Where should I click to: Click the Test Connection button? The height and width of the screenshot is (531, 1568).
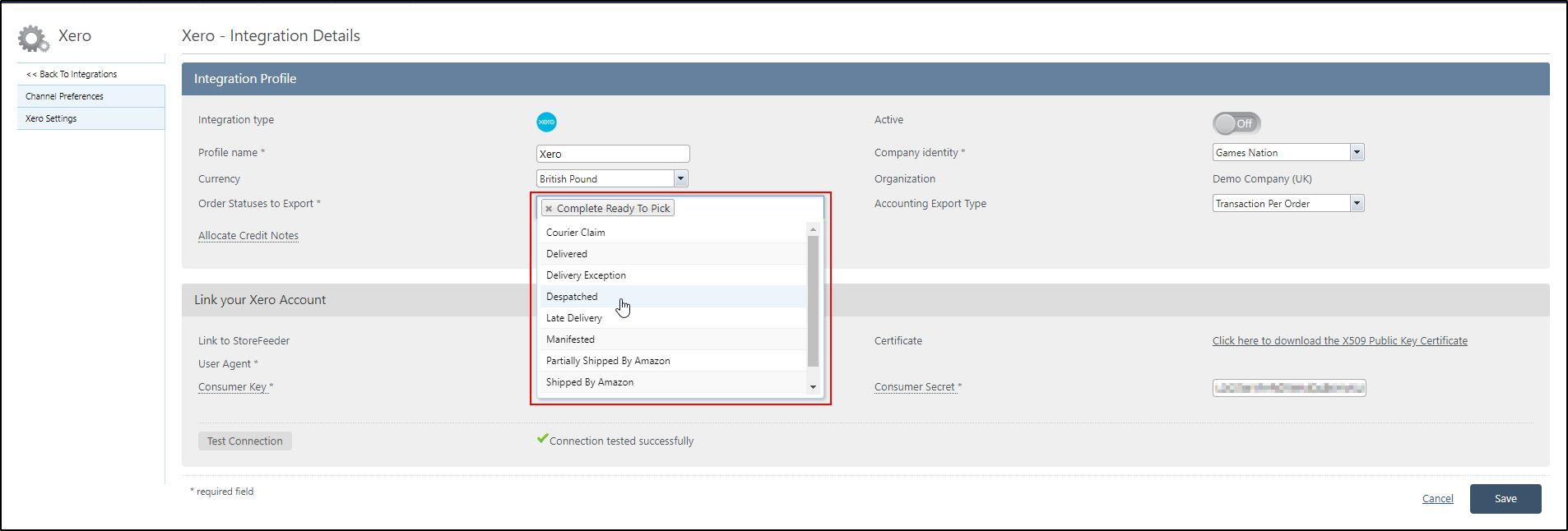click(x=245, y=441)
